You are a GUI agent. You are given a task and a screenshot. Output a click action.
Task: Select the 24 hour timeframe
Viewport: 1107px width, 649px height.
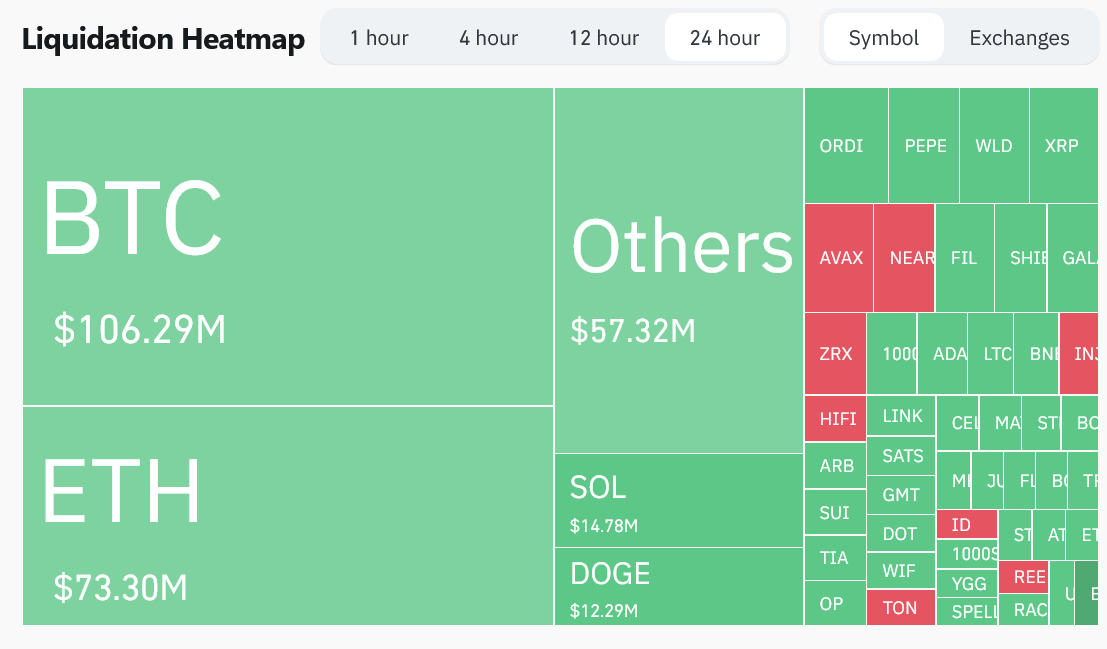(725, 38)
